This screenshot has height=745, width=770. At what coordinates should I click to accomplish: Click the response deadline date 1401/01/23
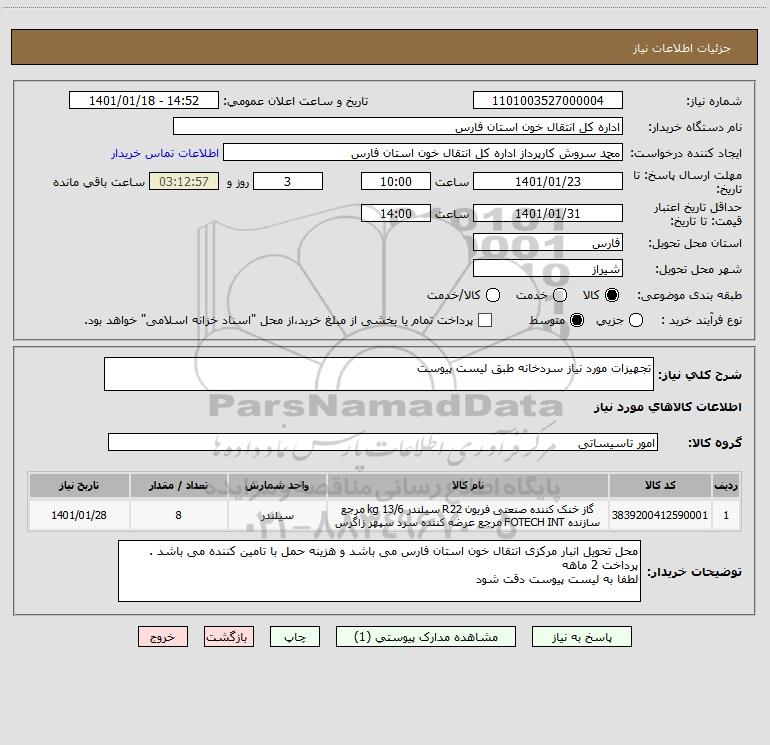548,181
